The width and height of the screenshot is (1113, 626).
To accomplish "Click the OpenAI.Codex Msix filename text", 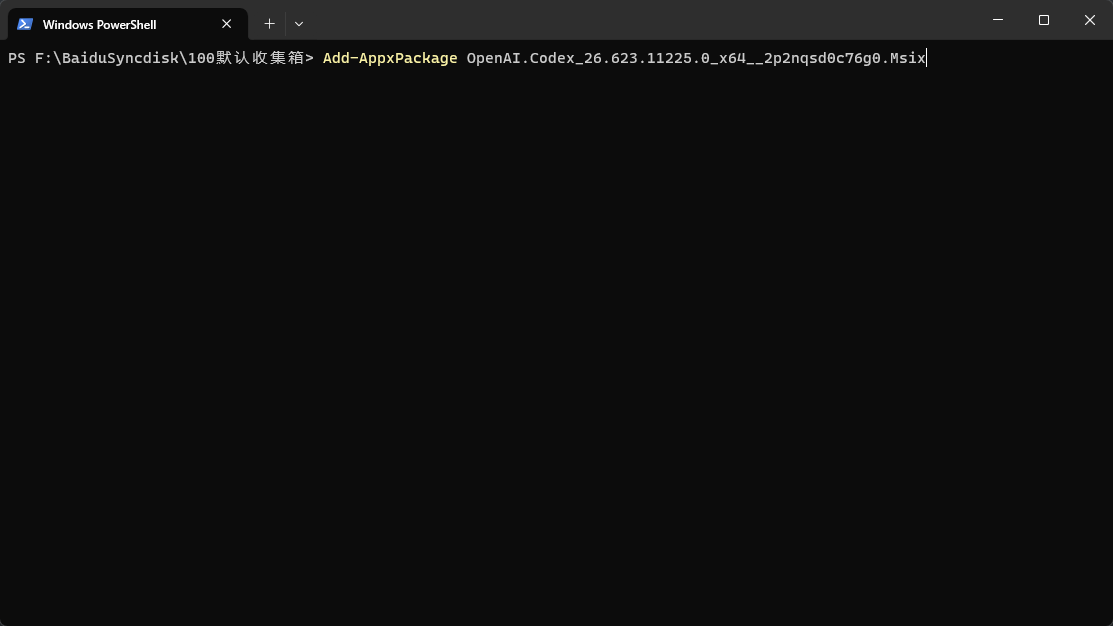I will point(696,58).
